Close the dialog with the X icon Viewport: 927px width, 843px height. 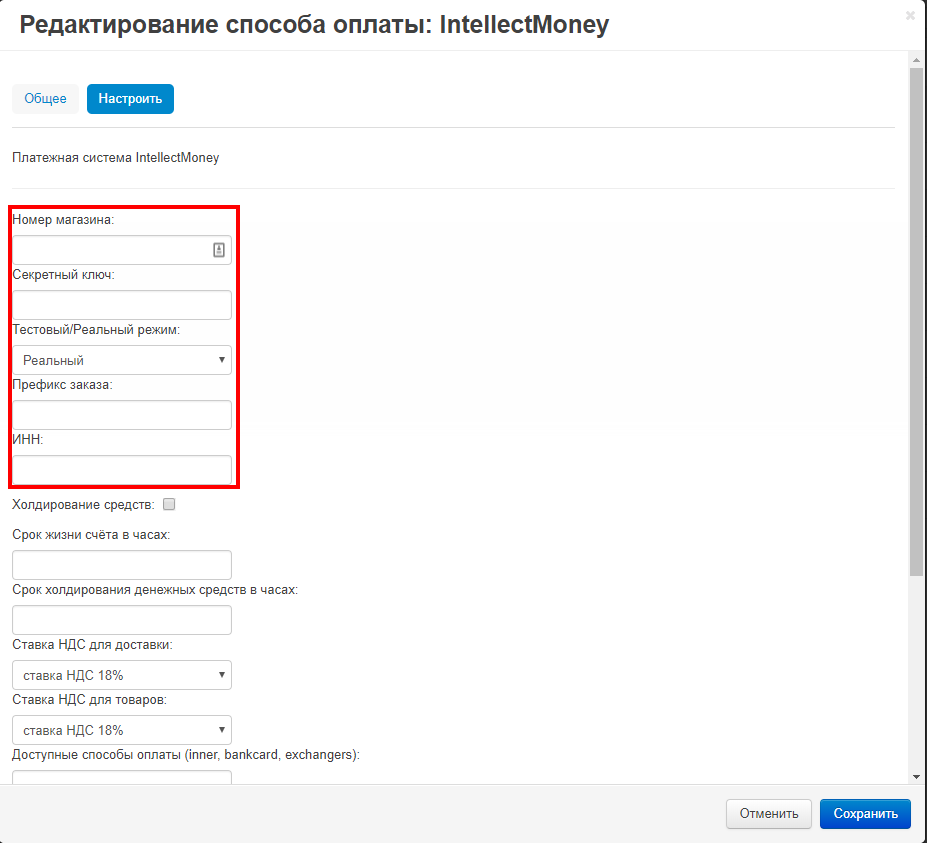pos(910,16)
